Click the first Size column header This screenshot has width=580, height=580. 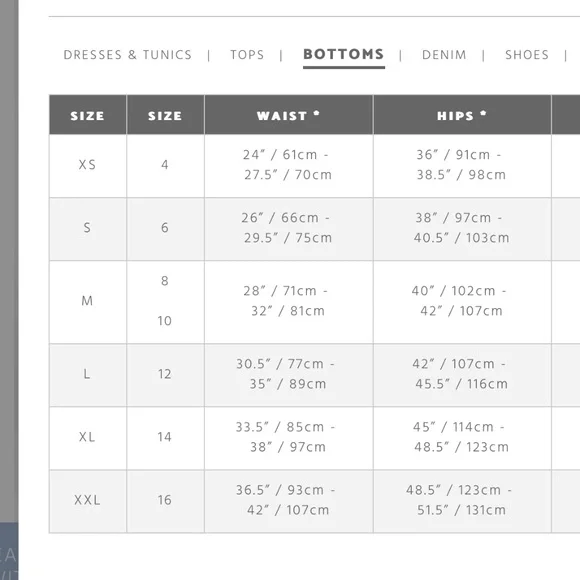pos(88,115)
